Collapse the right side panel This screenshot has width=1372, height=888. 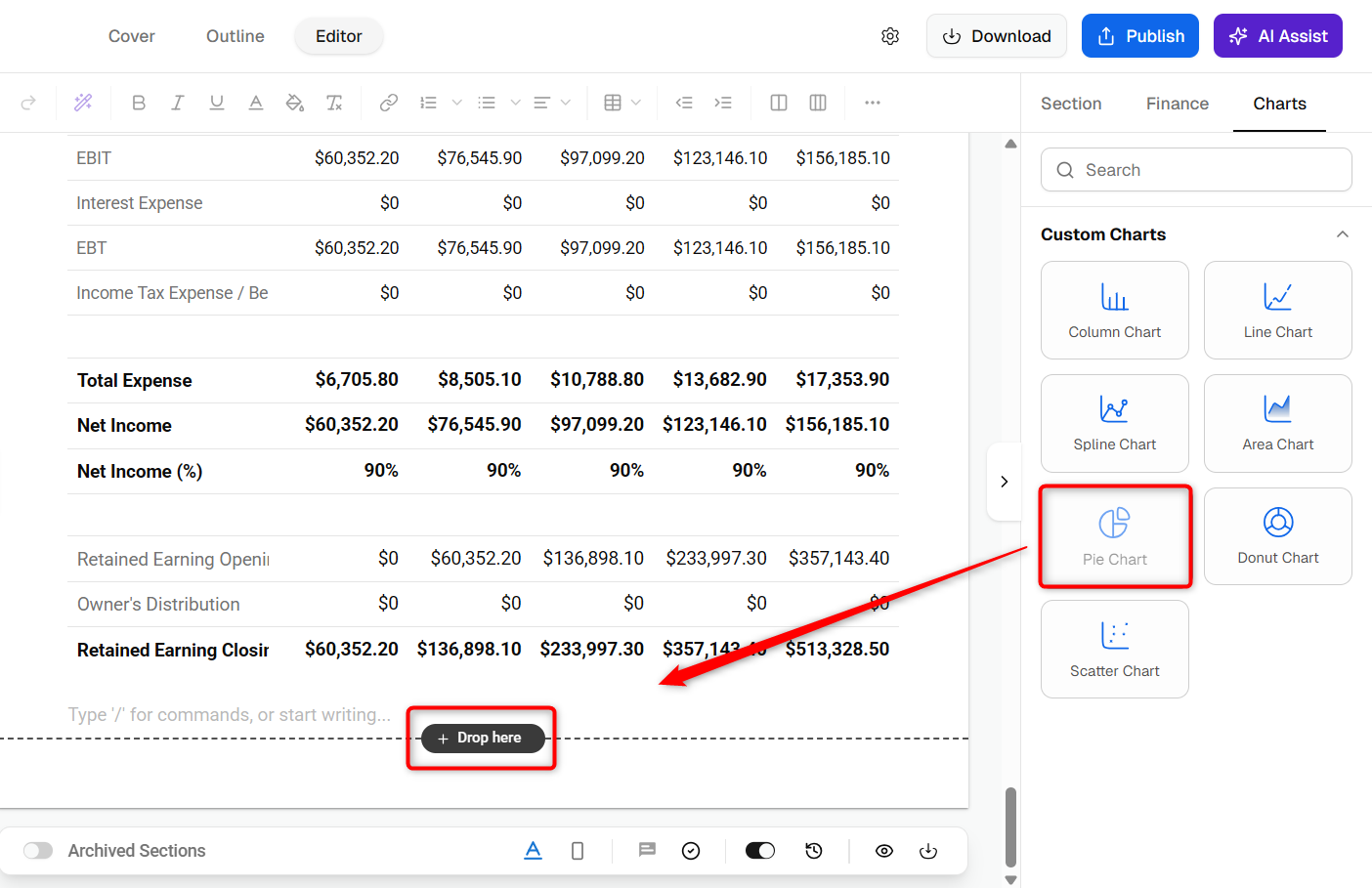[x=1005, y=482]
